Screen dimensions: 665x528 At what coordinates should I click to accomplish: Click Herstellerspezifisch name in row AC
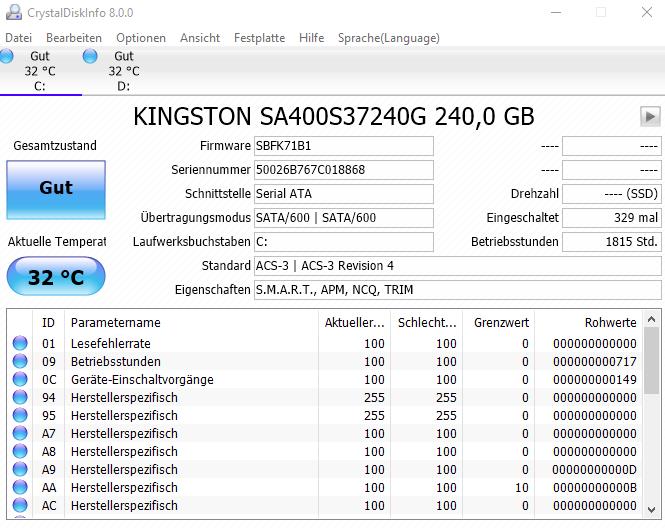124,506
